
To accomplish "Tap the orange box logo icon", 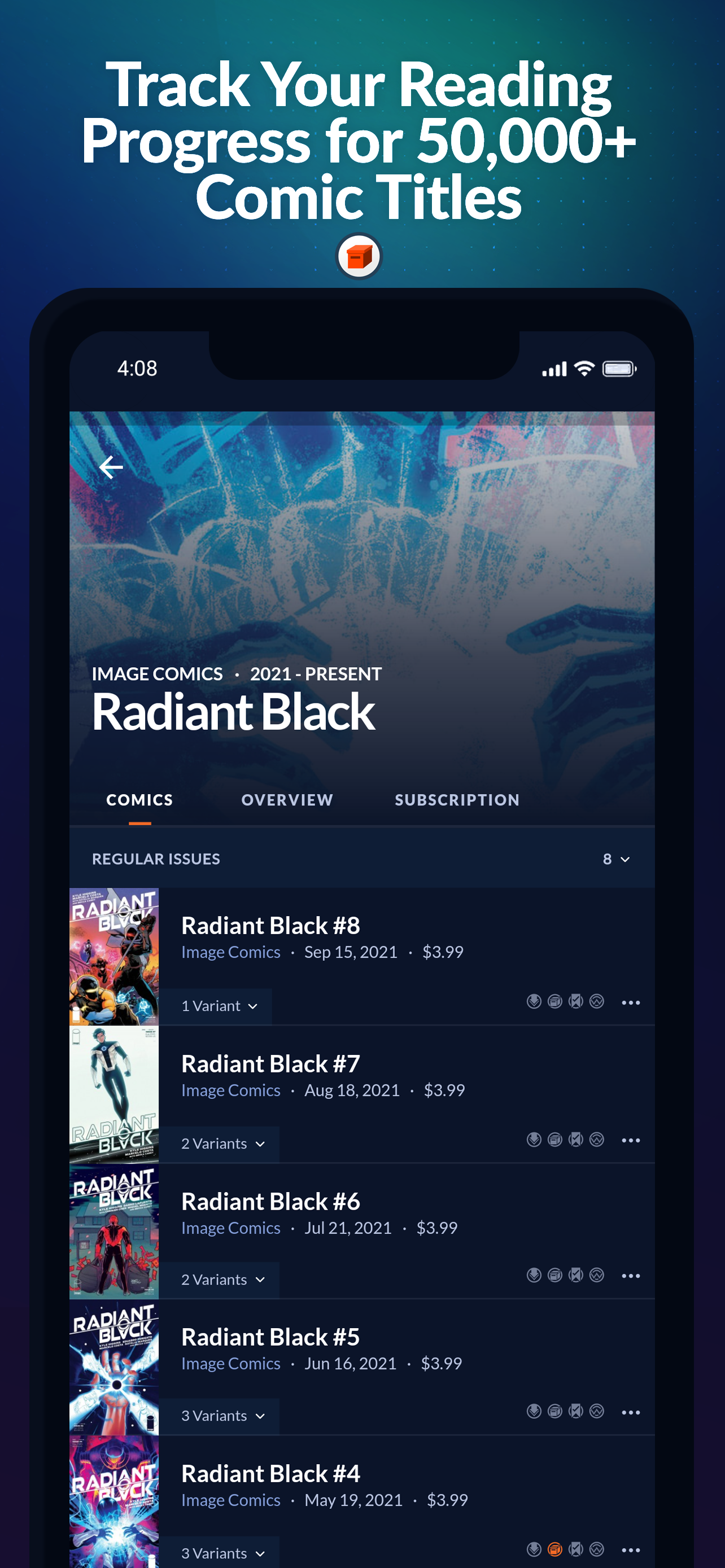I will click(359, 256).
